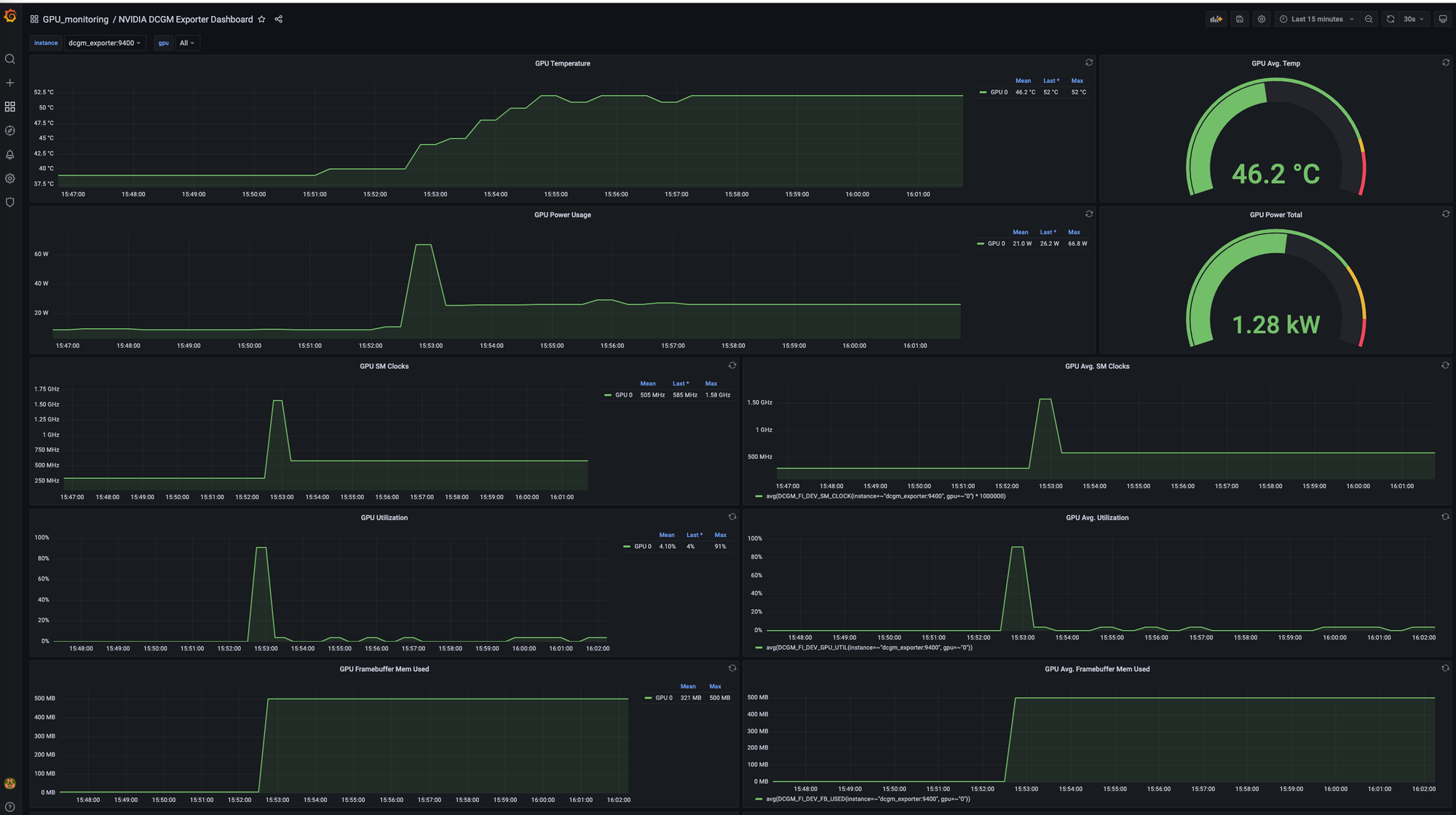Toggle GPU 0 series in GPU Temperature legend
Viewport: 1456px width, 815px height.
tap(998, 92)
